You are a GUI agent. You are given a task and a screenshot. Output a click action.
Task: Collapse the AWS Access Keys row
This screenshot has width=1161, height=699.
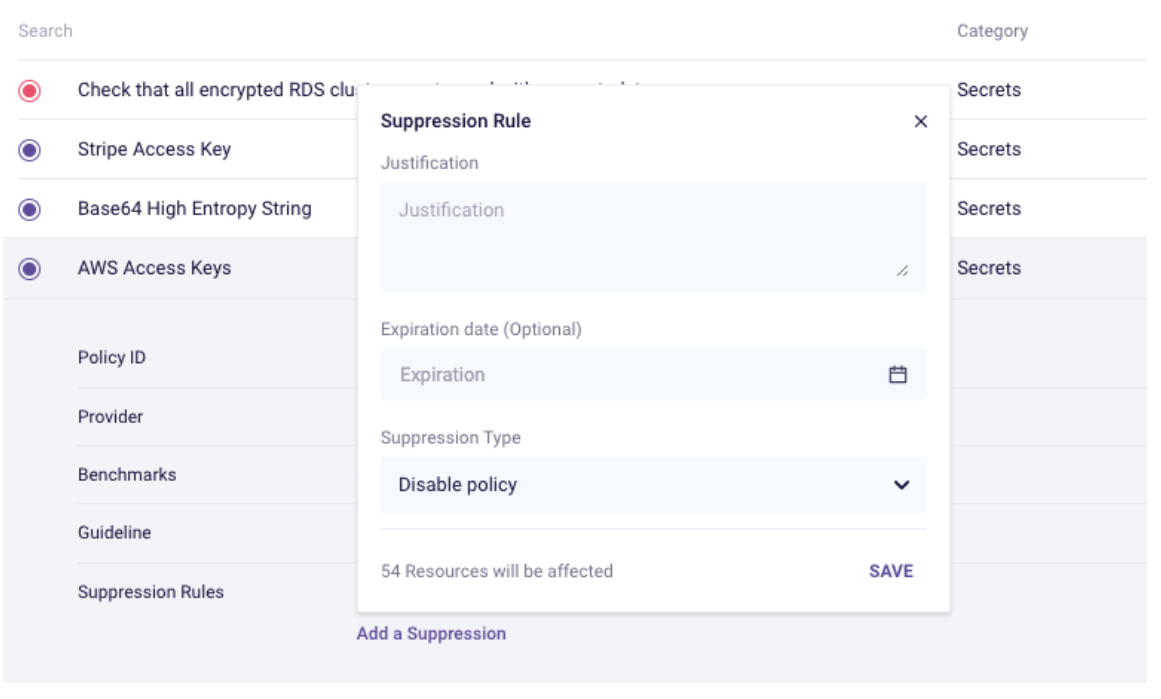pyautogui.click(x=154, y=268)
